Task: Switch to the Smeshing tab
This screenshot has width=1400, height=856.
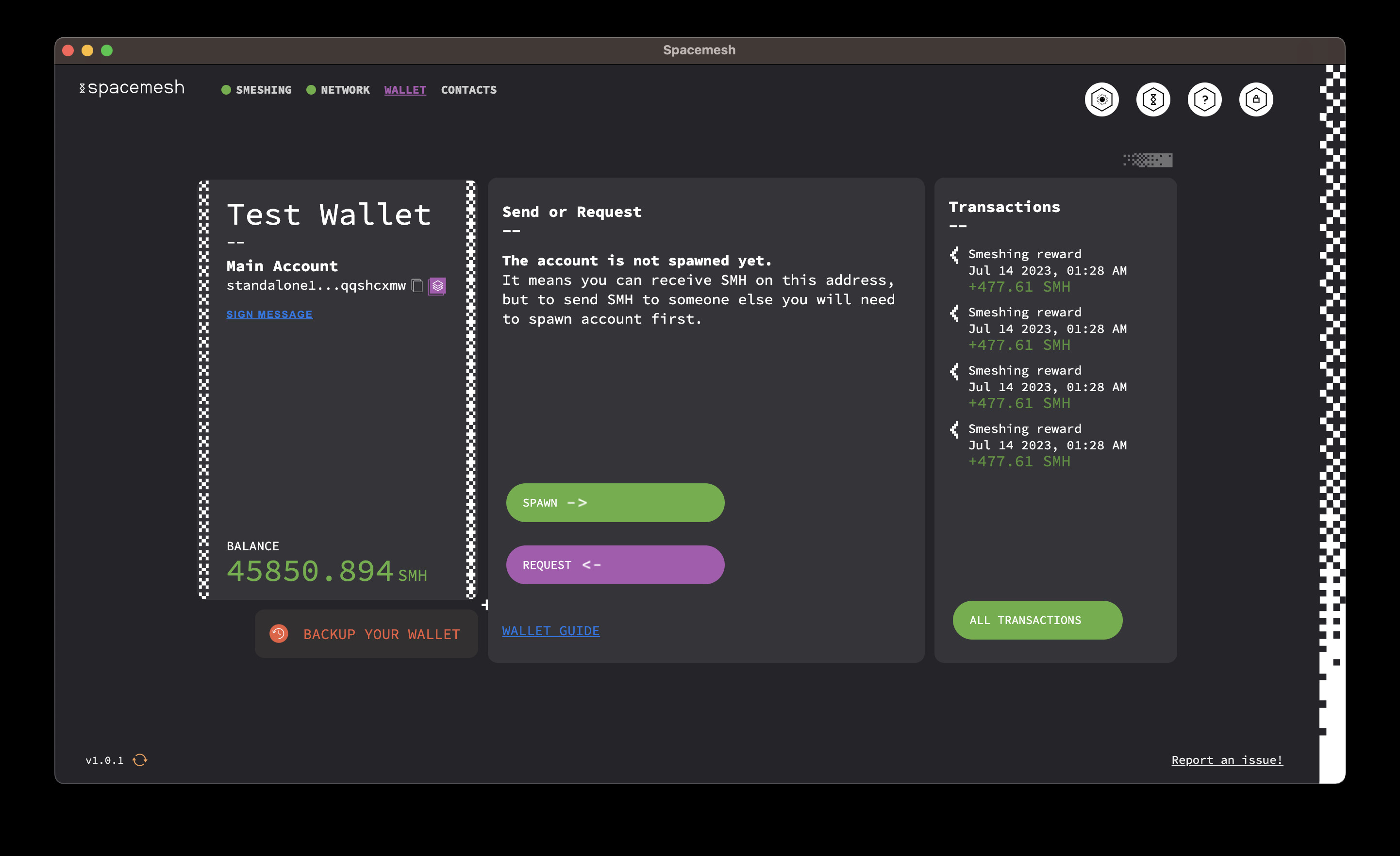Action: 263,90
